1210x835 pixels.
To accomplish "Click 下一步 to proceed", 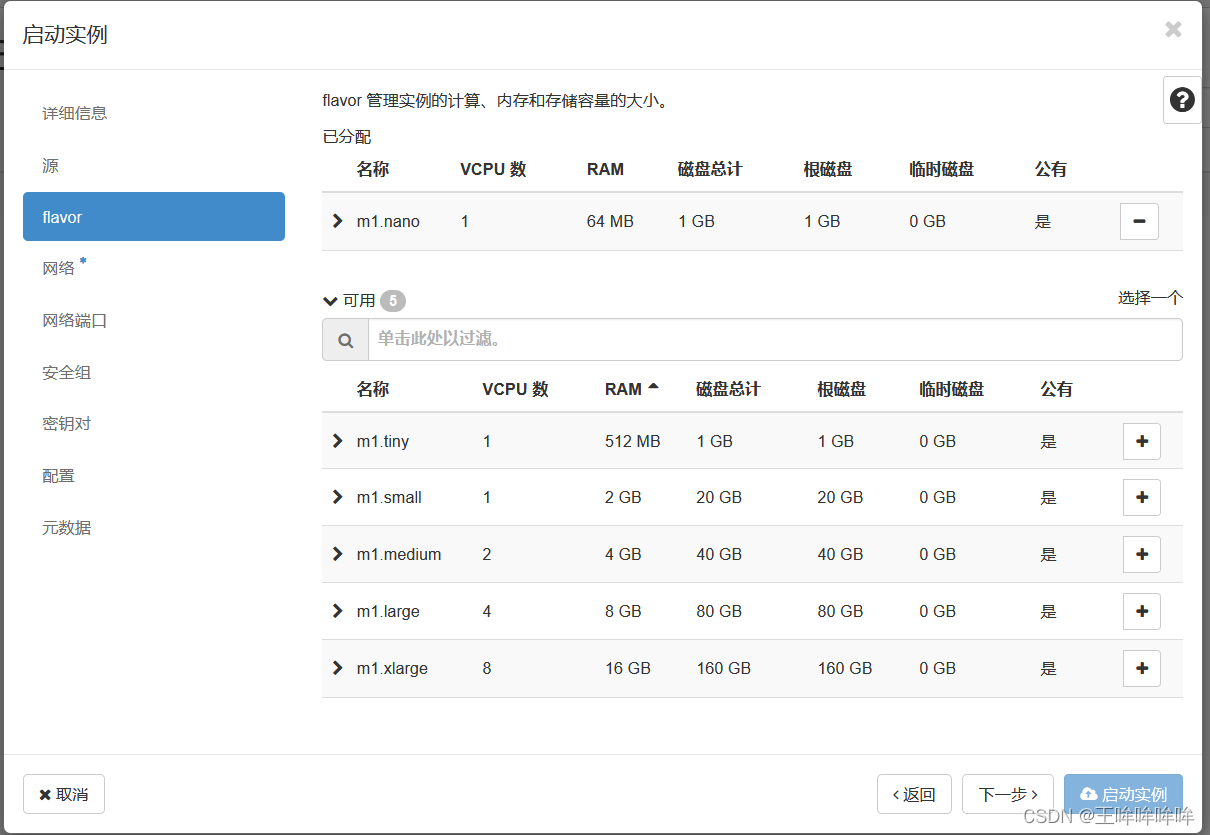I will point(1007,793).
